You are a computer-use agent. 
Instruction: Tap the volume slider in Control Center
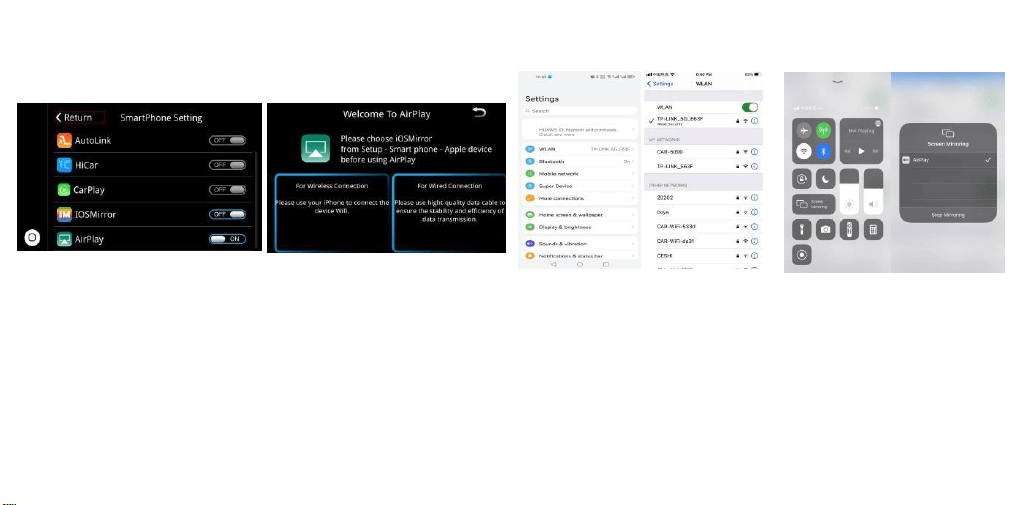[873, 192]
